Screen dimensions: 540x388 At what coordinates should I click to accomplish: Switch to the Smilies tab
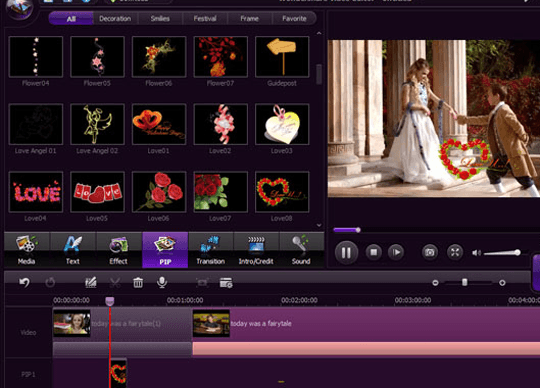160,19
